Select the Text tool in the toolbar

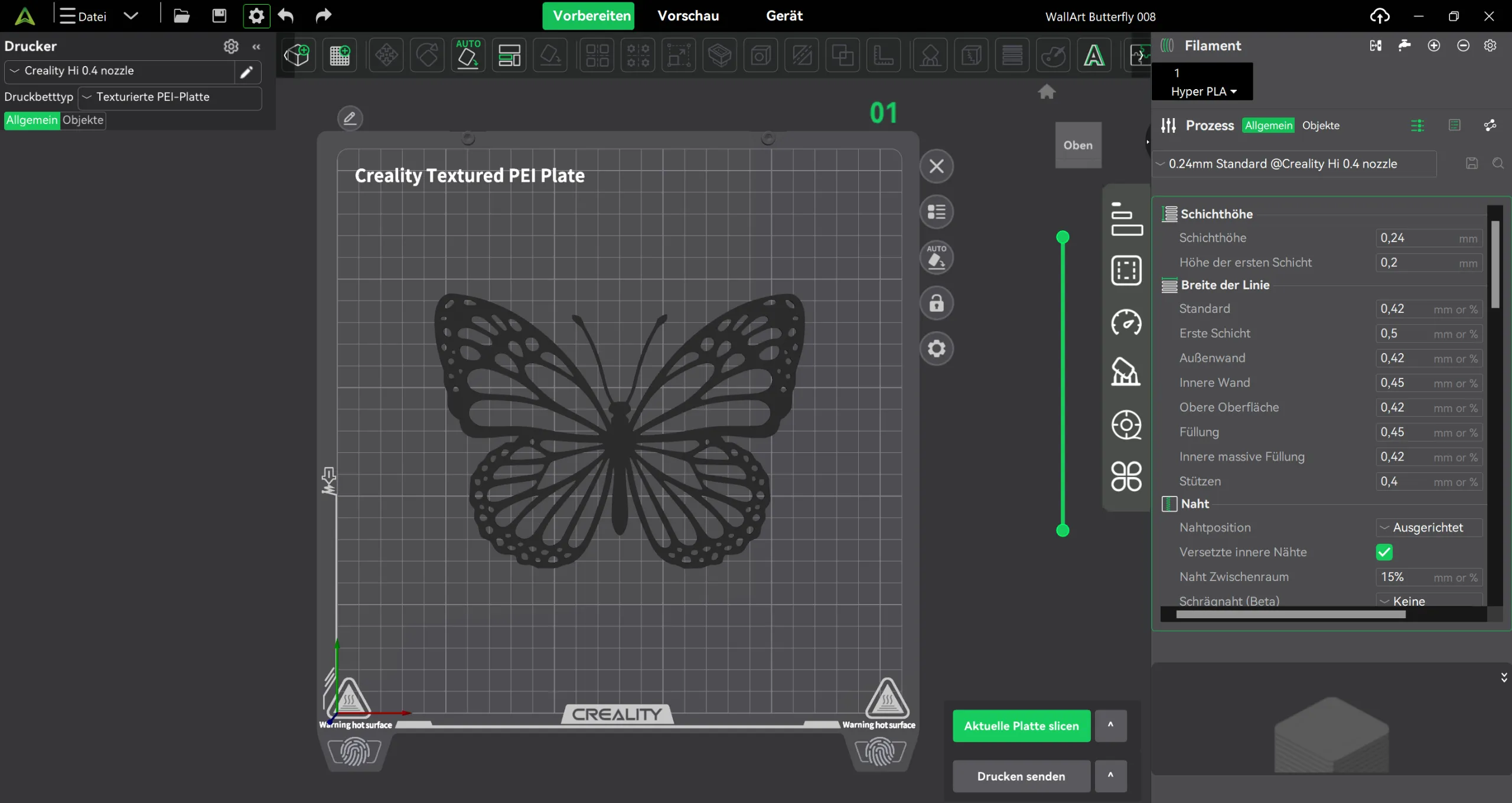(1096, 55)
